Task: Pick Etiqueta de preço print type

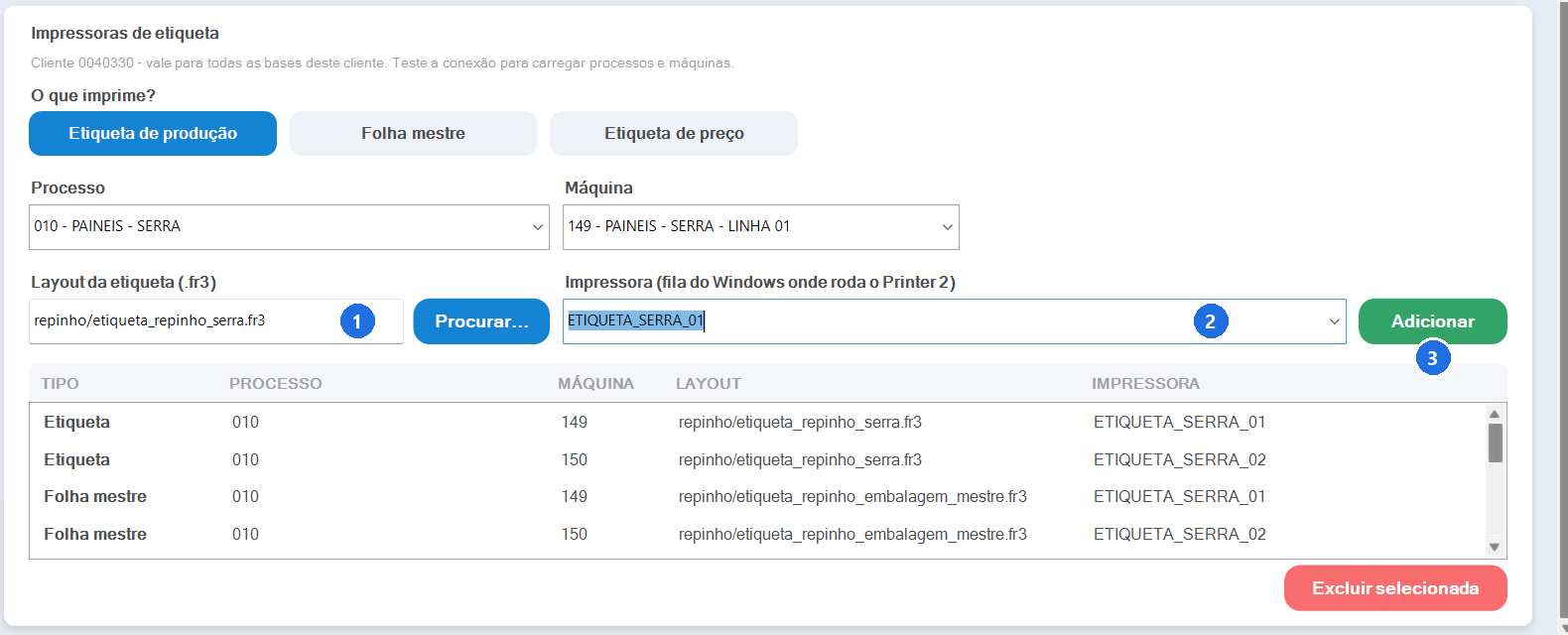Action: (674, 133)
